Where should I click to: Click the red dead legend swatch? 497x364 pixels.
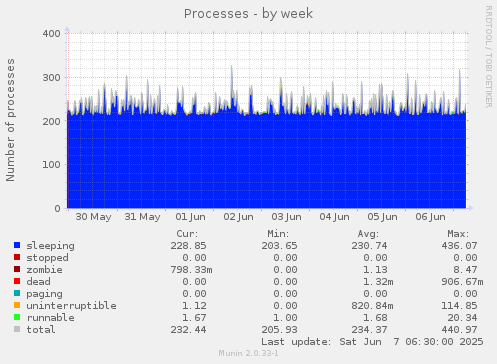tap(17, 281)
